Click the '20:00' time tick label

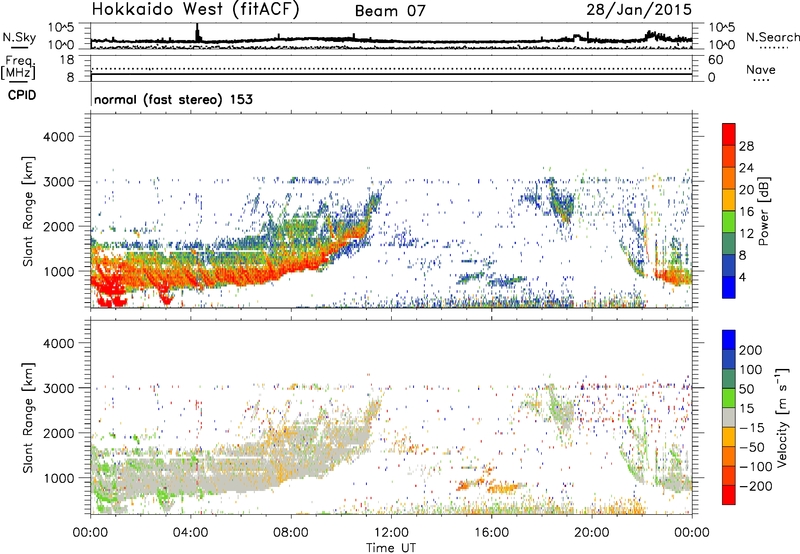tap(591, 533)
